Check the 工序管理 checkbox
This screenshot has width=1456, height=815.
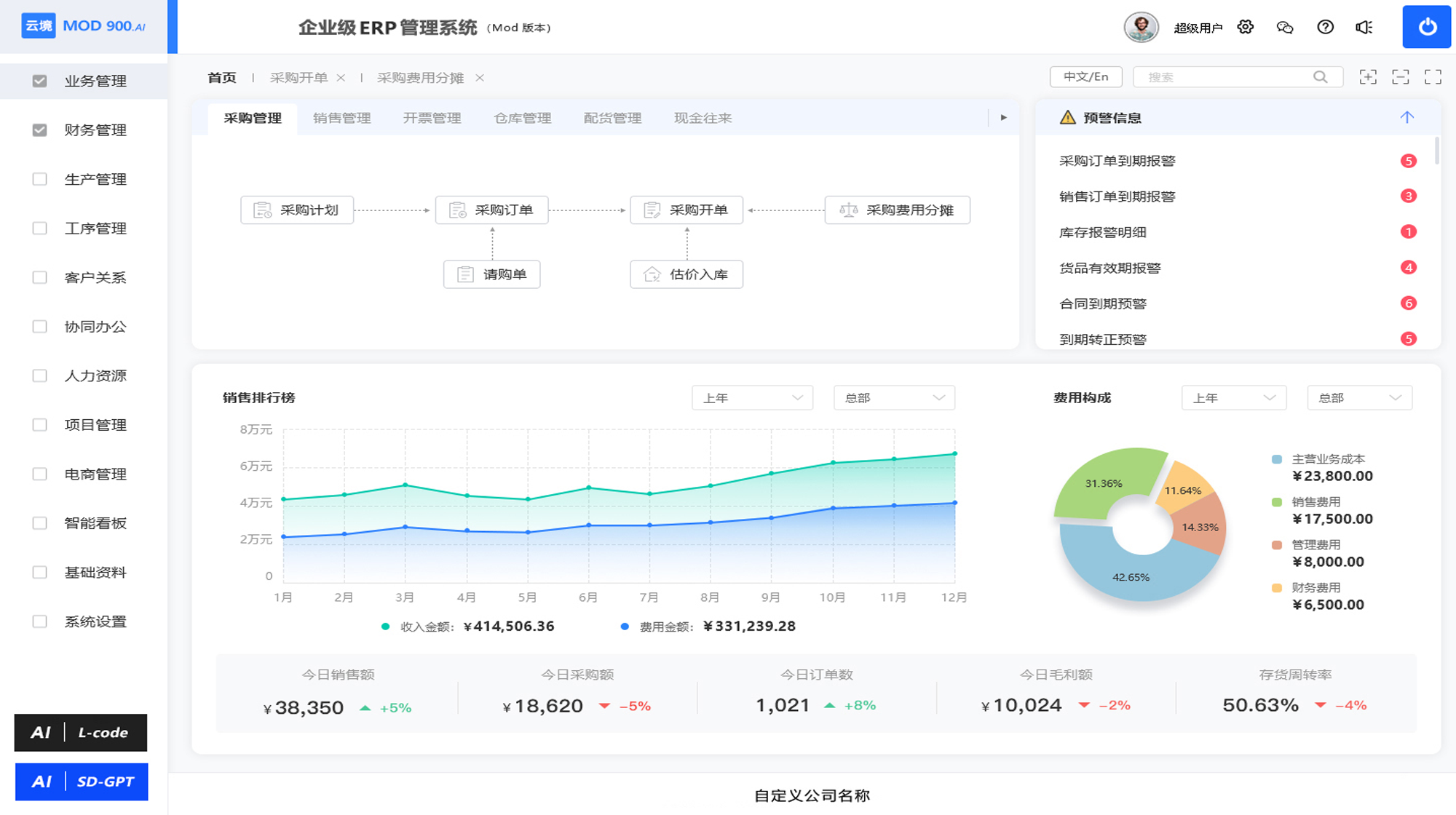pos(40,228)
